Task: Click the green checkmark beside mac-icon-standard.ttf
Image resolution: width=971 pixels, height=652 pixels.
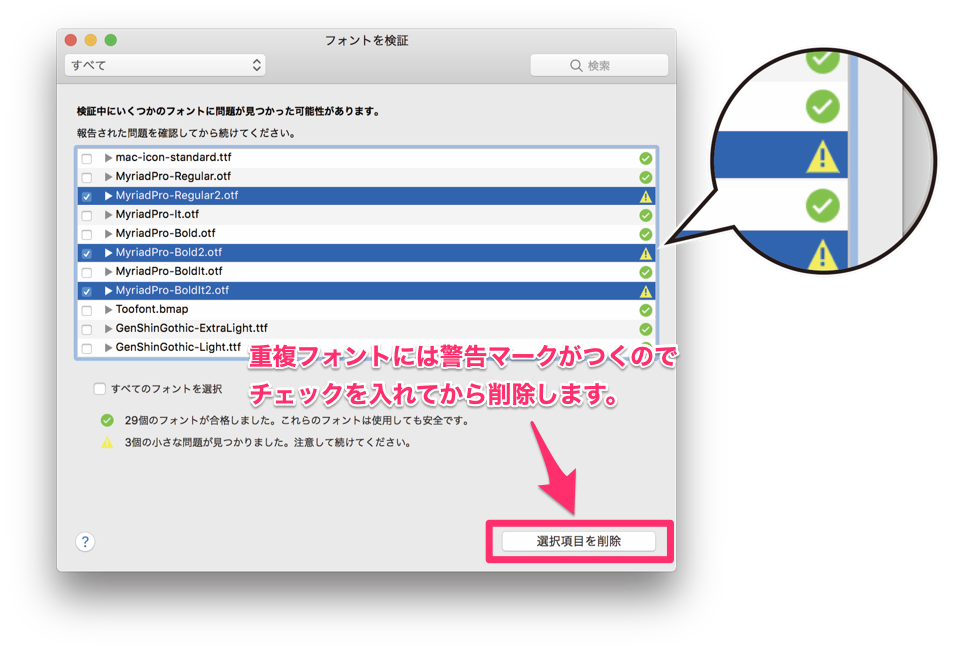Action: (645, 157)
